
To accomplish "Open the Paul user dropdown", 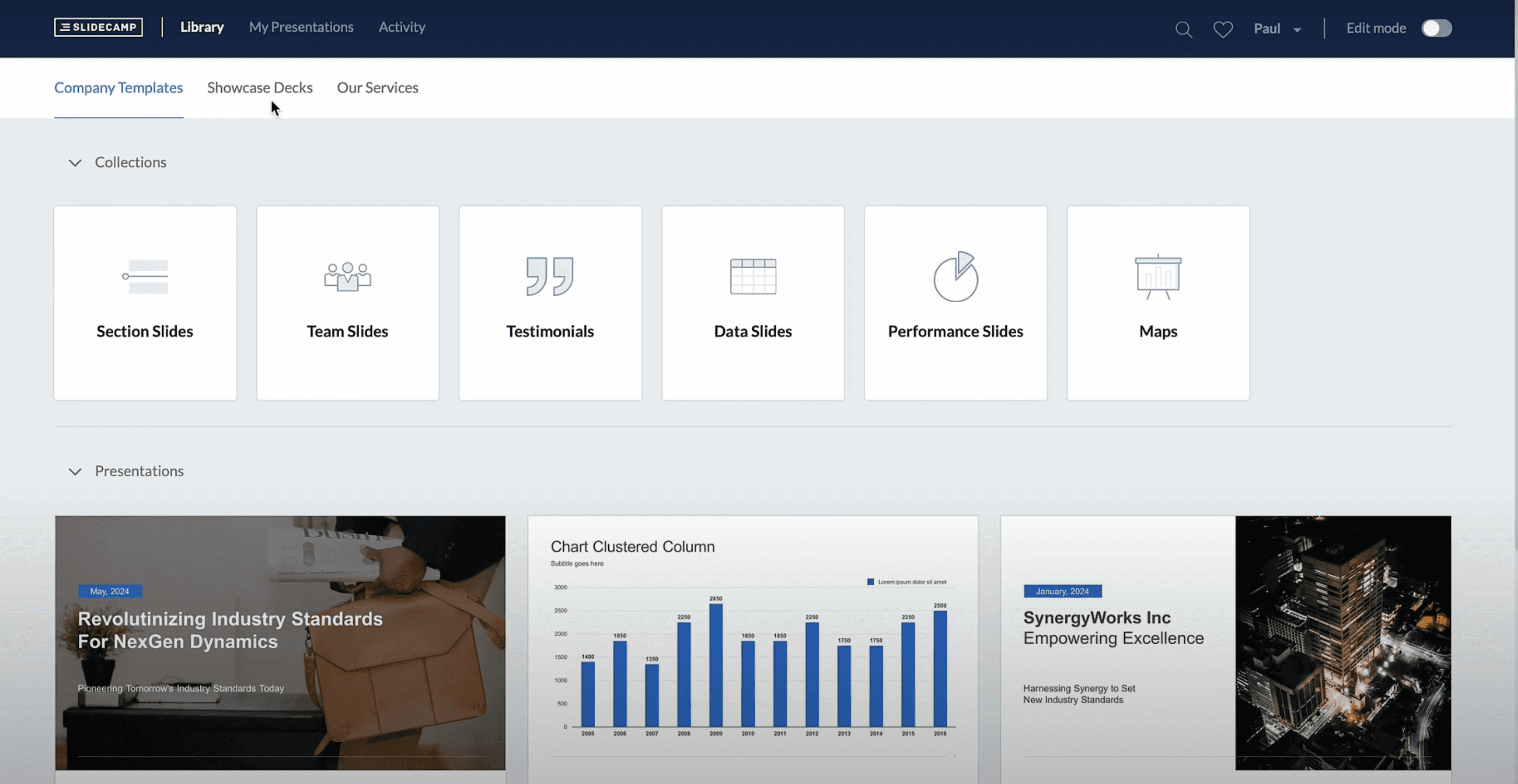I will pos(1277,29).
